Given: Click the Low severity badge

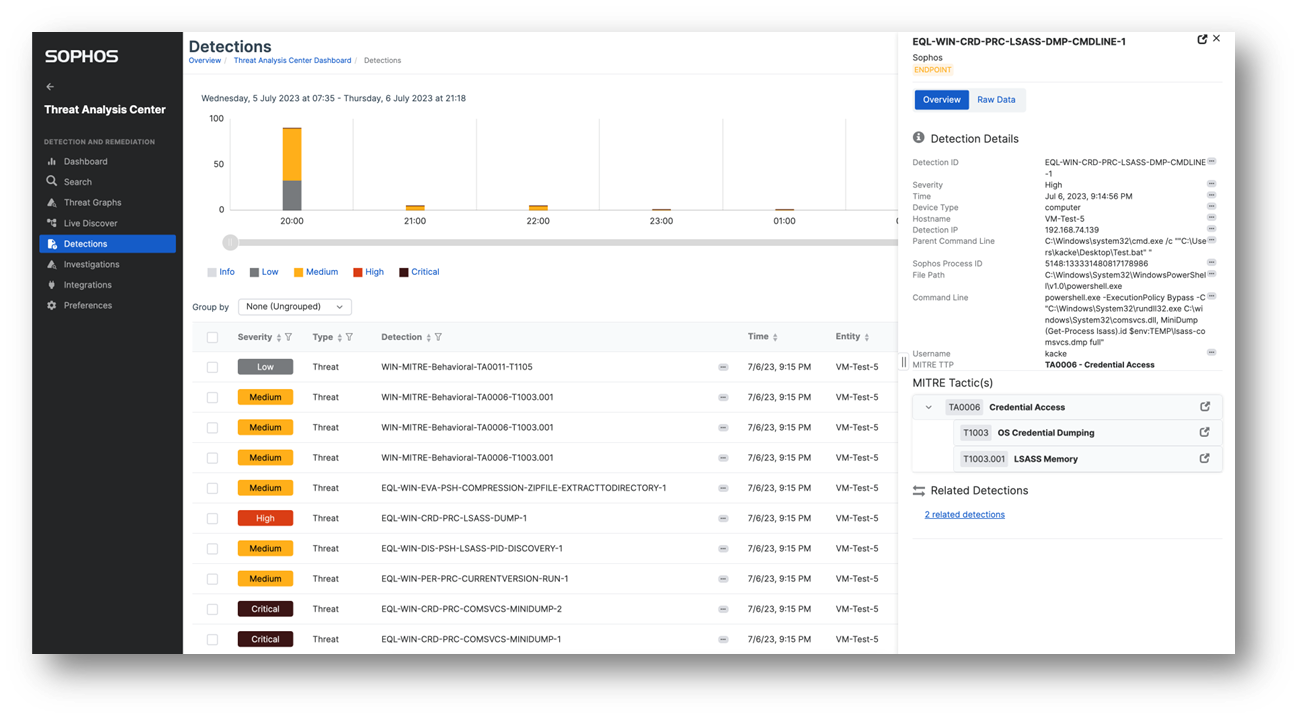Looking at the screenshot, I should coord(265,367).
